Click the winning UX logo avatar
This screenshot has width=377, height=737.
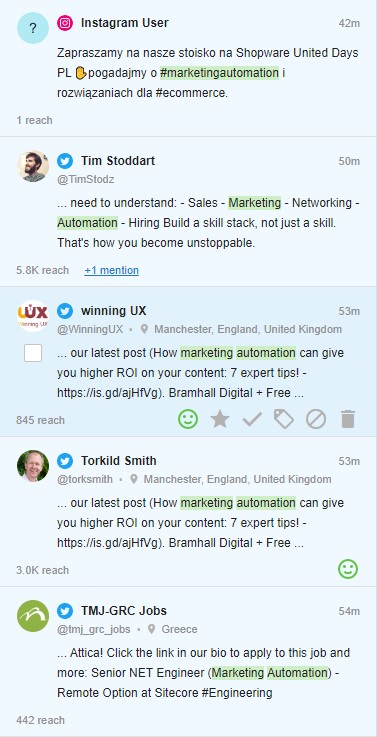coord(33,316)
